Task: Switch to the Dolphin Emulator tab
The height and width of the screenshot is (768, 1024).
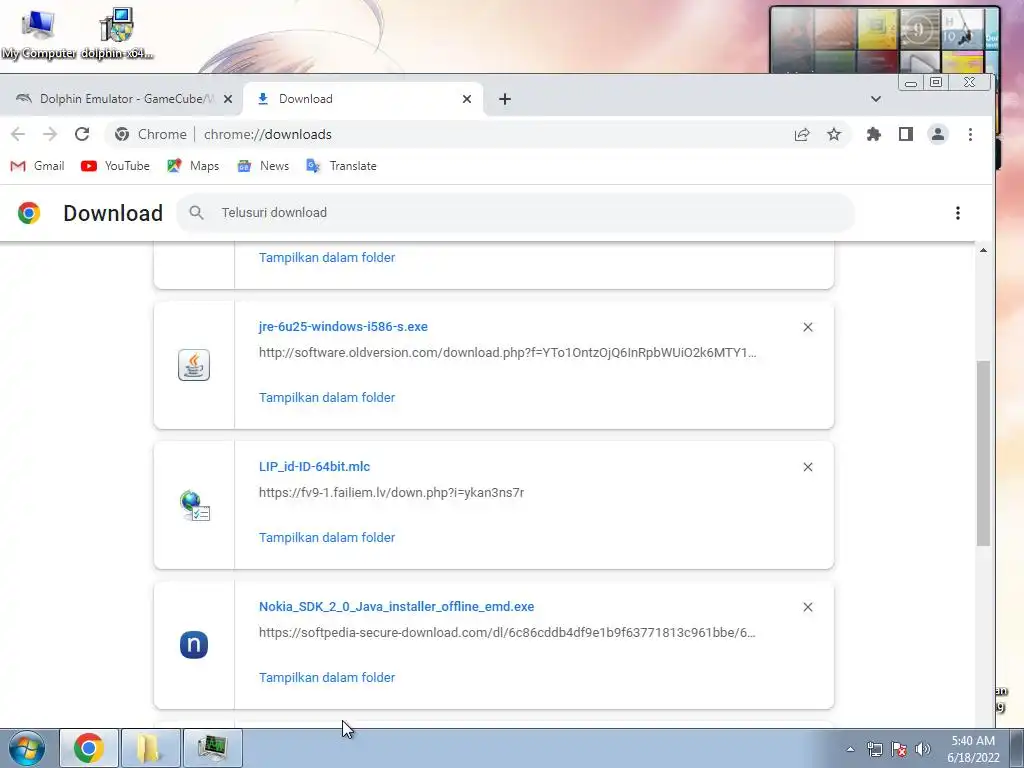Action: [121, 99]
